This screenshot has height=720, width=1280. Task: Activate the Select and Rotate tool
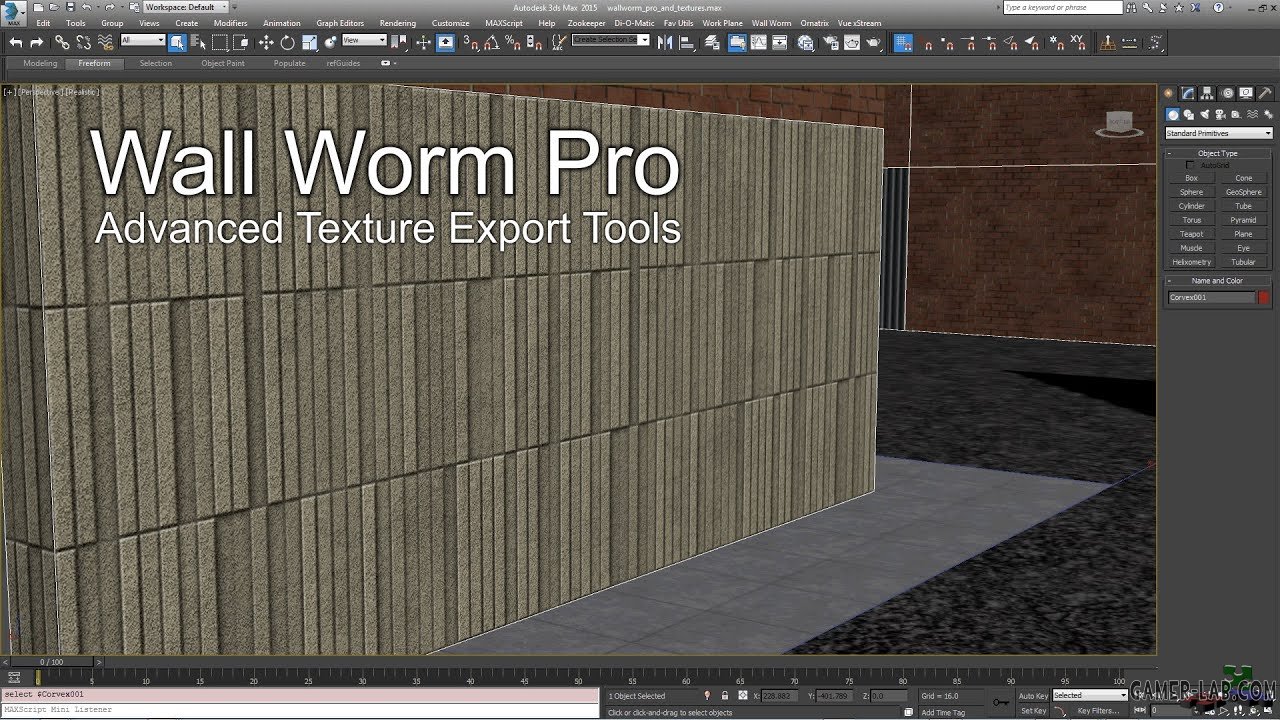287,42
